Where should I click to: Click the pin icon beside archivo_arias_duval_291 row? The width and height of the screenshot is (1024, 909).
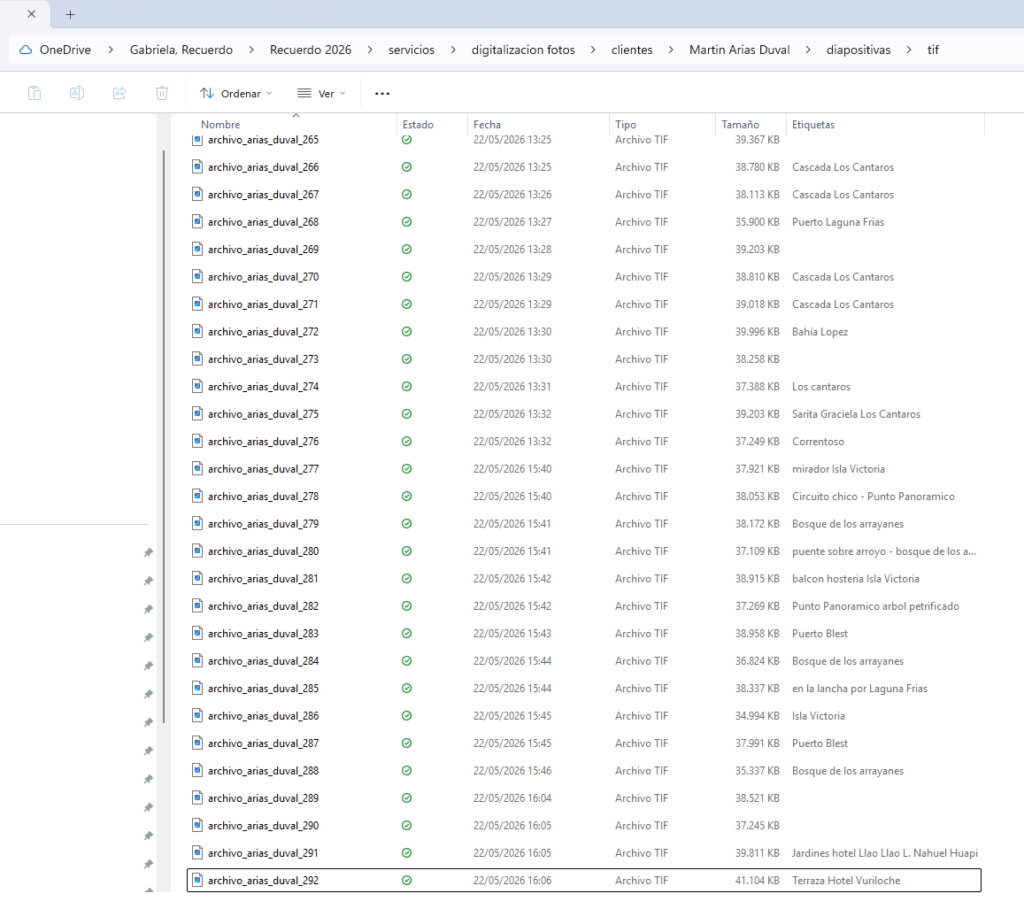pyautogui.click(x=148, y=864)
